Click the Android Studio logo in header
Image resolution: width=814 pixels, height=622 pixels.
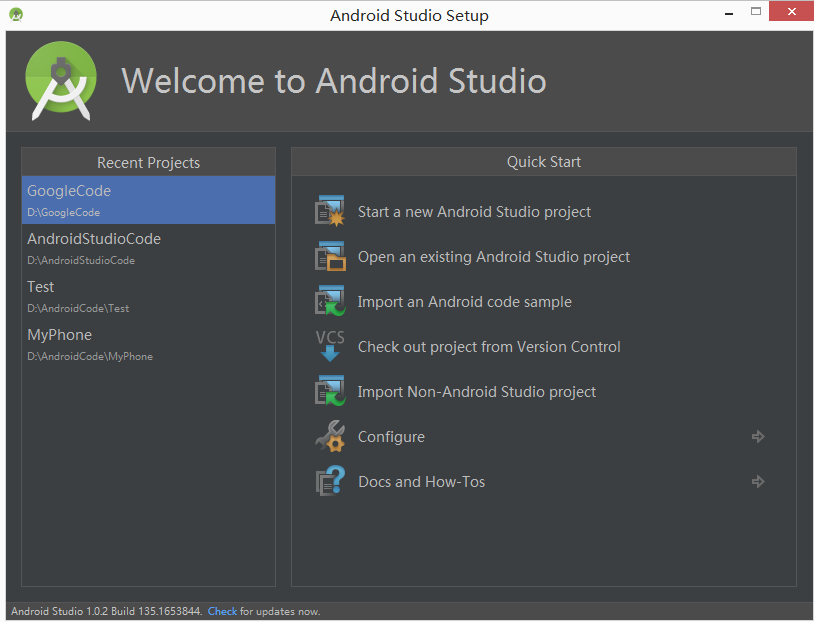coord(61,81)
